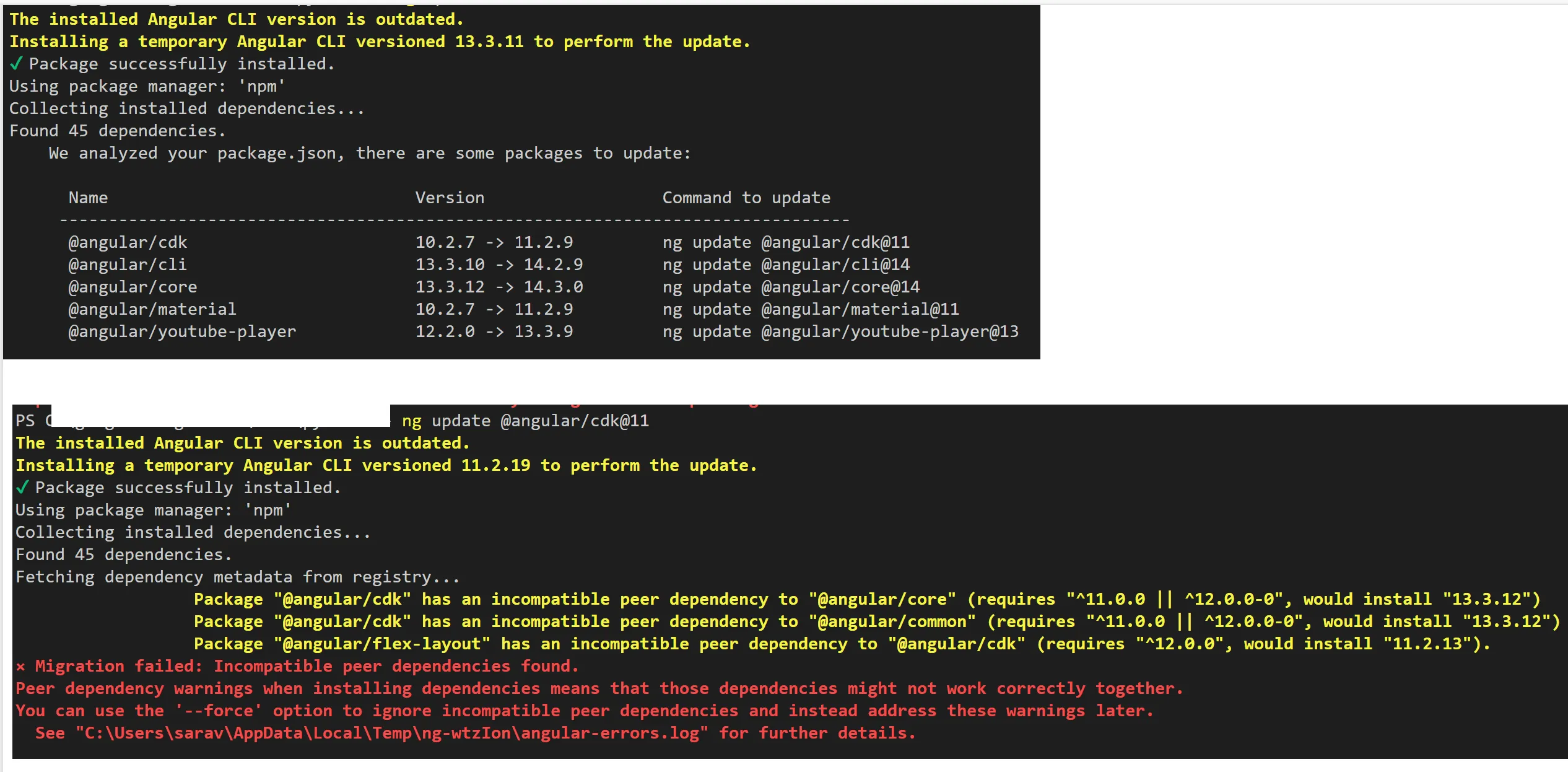
Task: Click the '13.3.12 -> 14.3.0' version entry
Action: (499, 287)
